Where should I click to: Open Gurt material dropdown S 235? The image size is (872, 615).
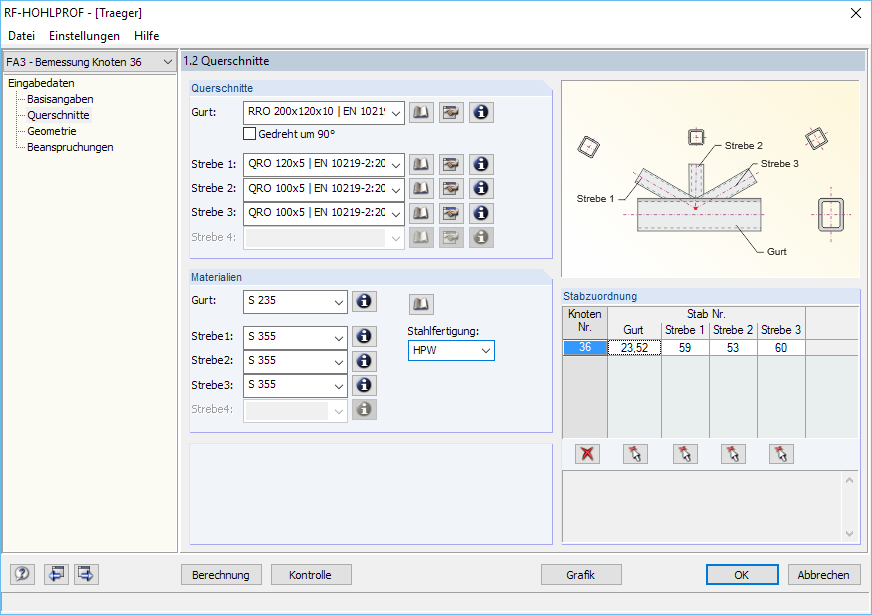click(x=295, y=301)
